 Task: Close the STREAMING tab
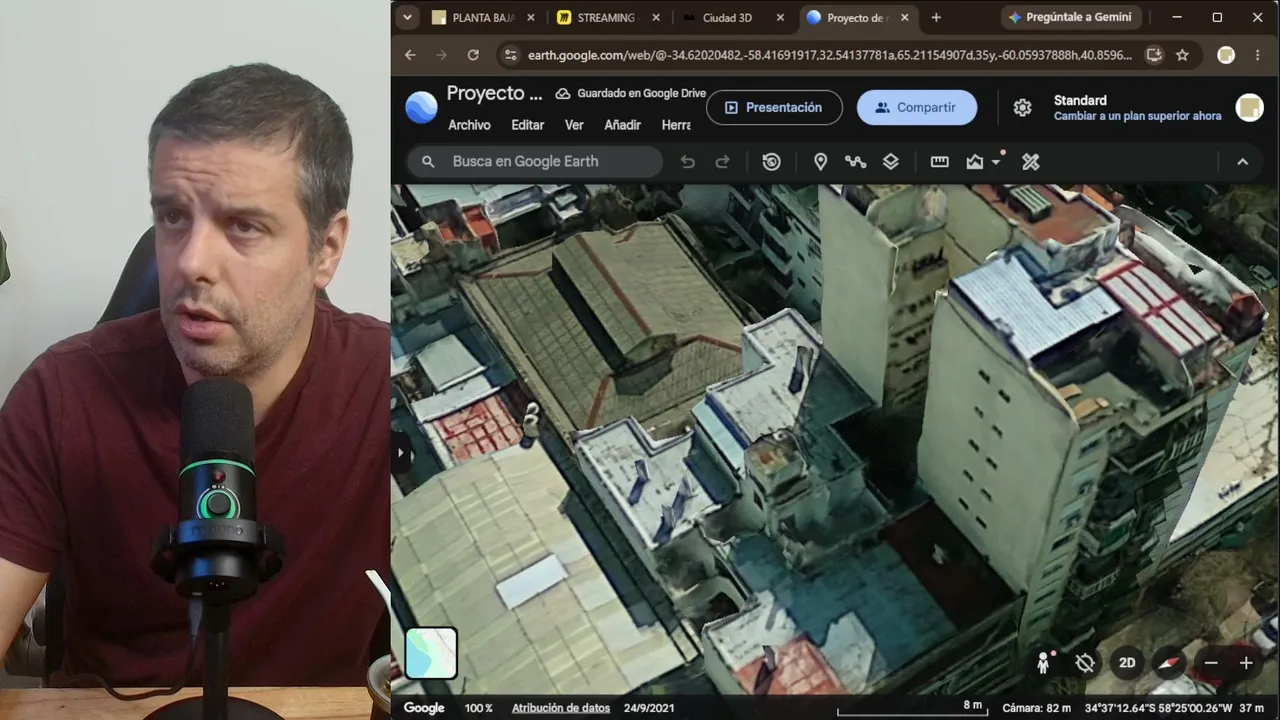(x=656, y=17)
